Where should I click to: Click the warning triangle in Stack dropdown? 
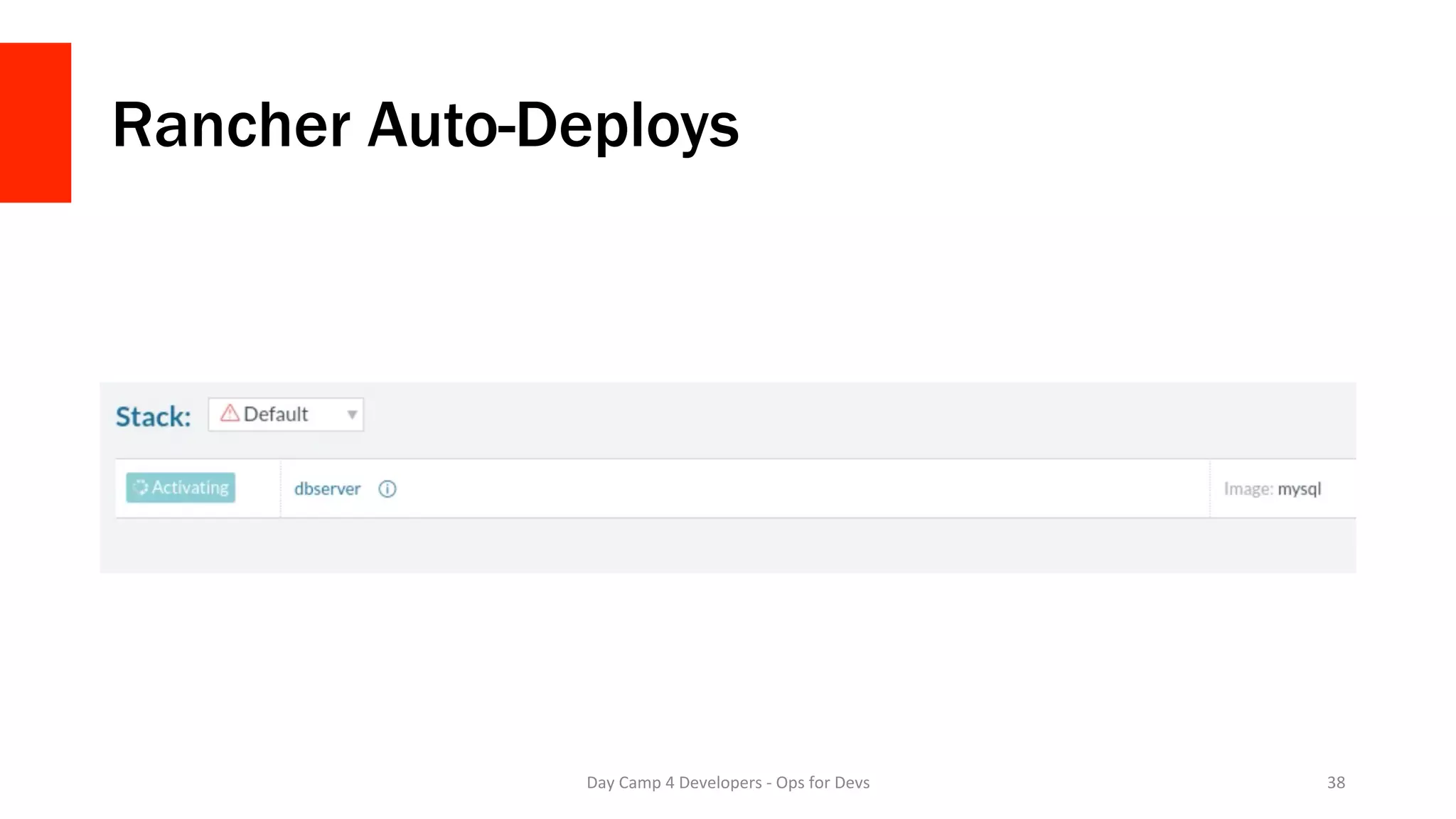[230, 413]
